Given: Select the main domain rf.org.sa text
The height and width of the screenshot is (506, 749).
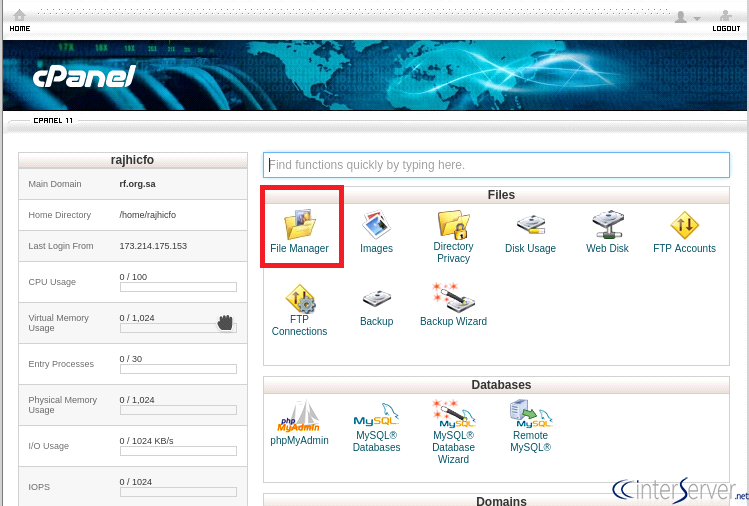Looking at the screenshot, I should pyautogui.click(x=138, y=184).
